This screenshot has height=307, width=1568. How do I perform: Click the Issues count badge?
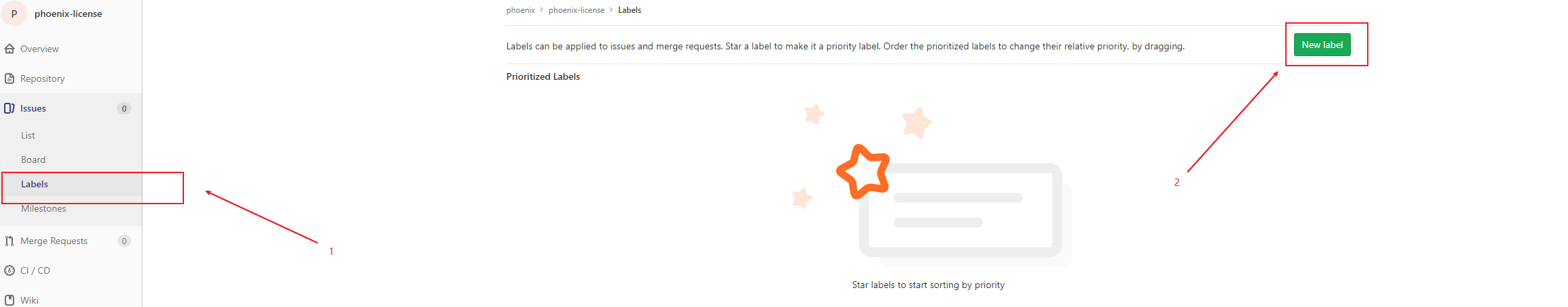(x=124, y=108)
